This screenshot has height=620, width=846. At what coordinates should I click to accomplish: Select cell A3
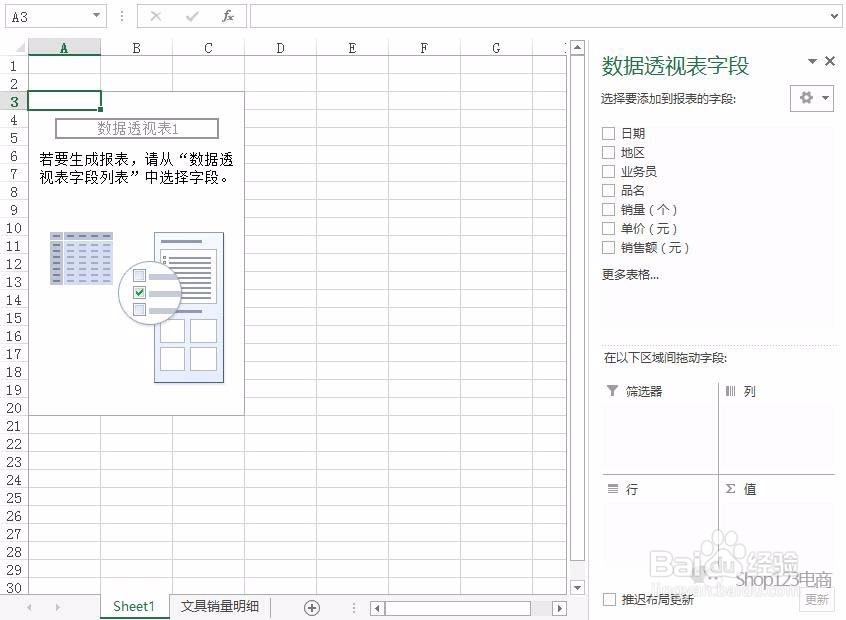[x=64, y=101]
